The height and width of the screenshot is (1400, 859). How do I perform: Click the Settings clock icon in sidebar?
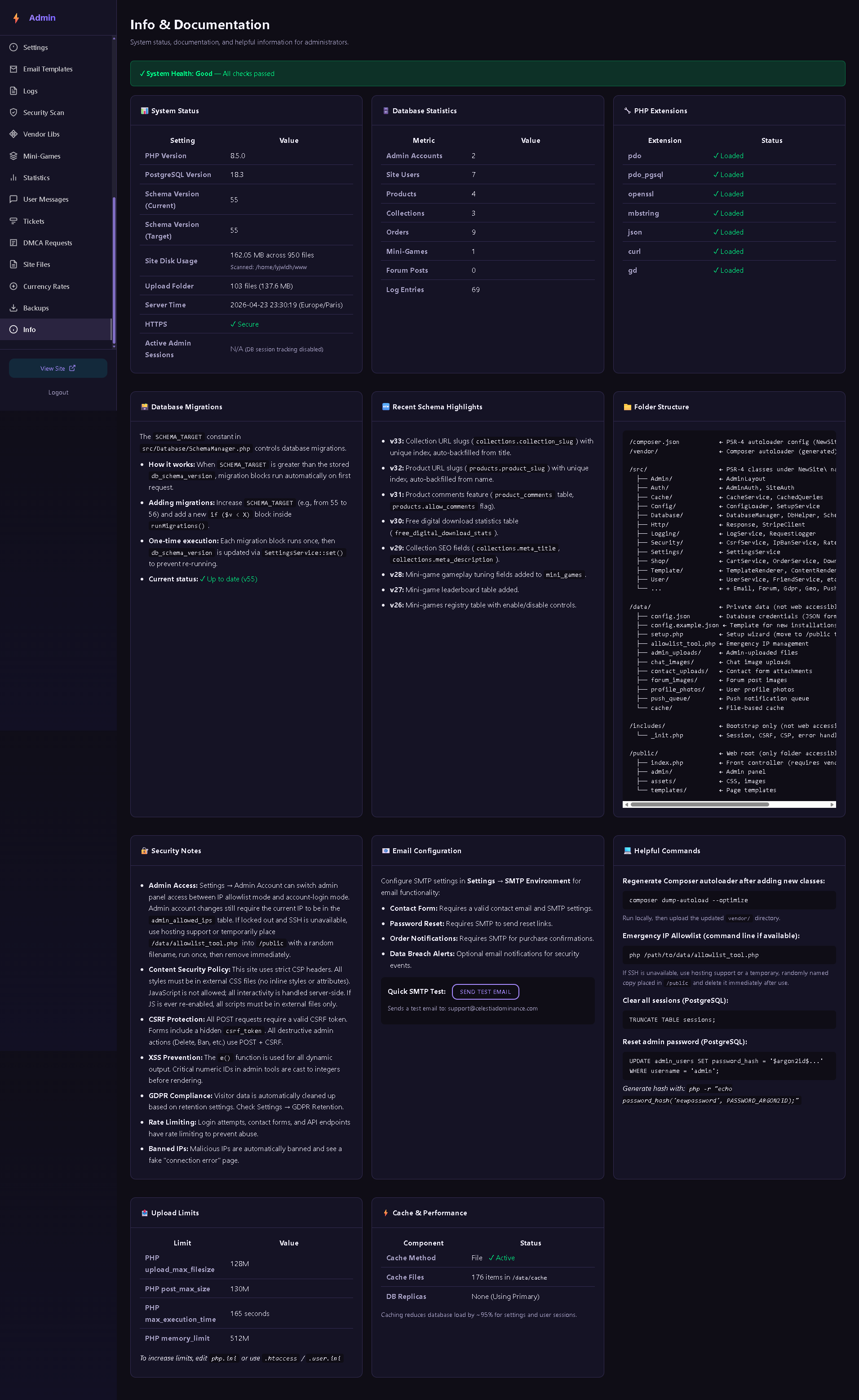tap(13, 47)
